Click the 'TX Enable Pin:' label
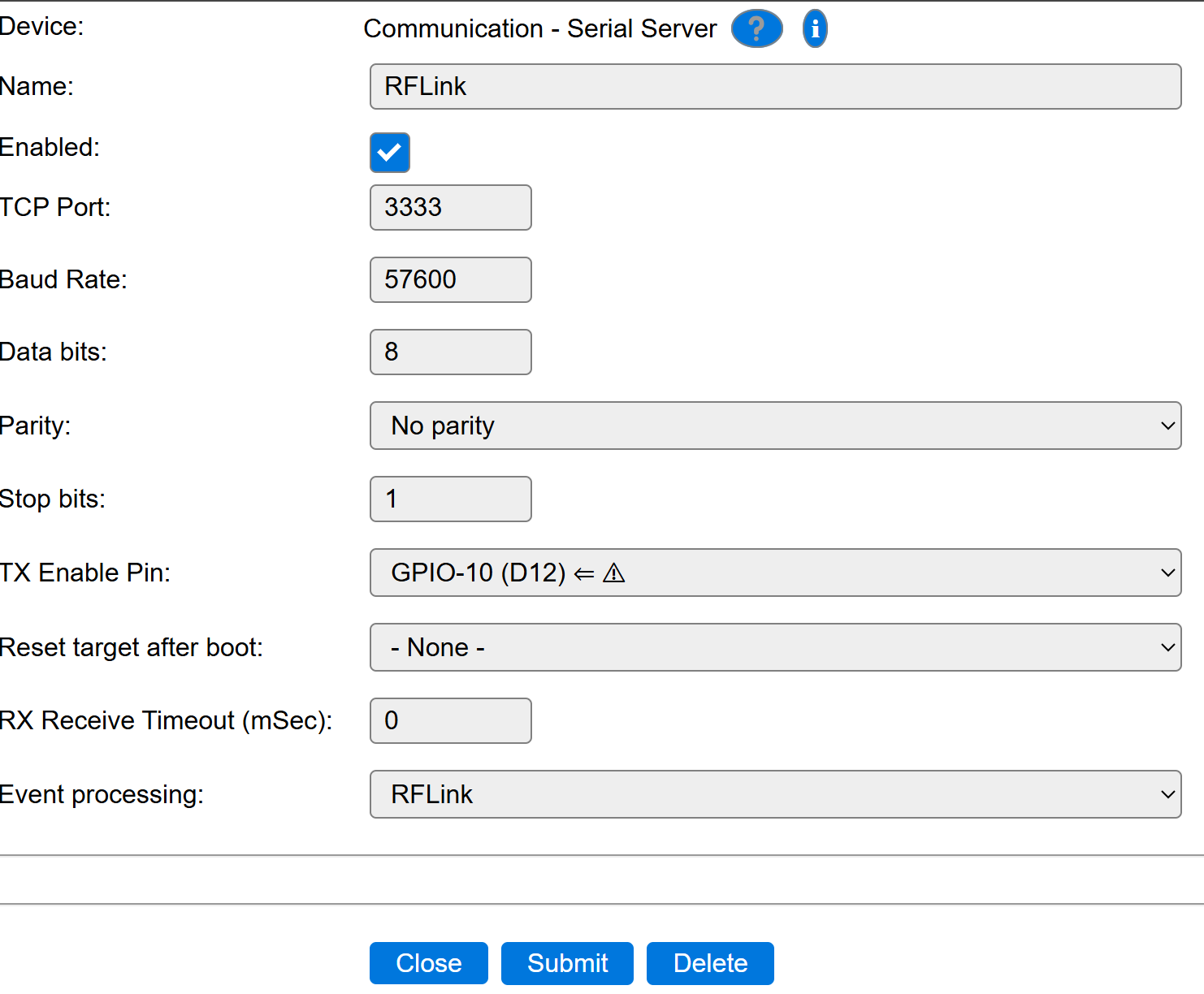 coord(84,573)
